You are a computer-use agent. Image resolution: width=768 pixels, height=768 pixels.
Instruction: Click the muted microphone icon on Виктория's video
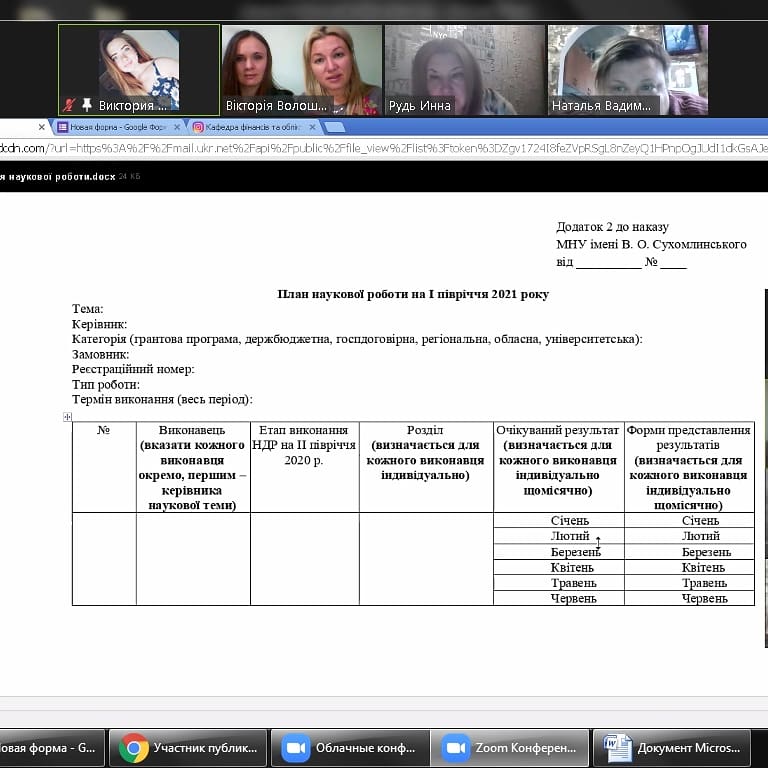(70, 105)
